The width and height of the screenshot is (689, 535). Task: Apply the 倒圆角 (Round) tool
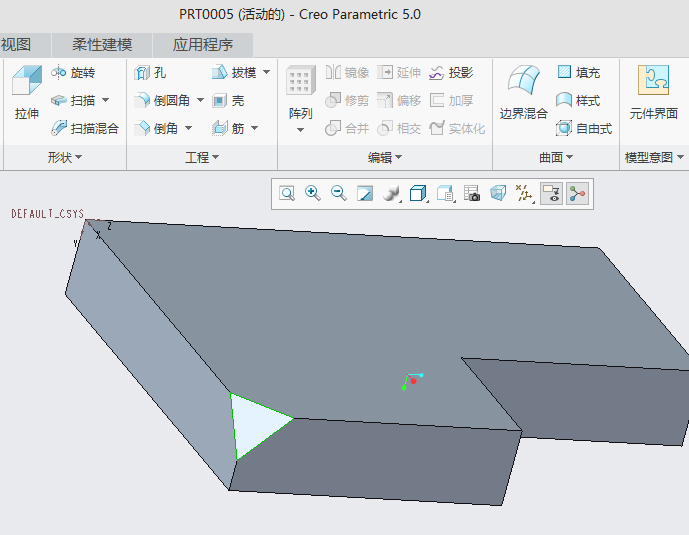pyautogui.click(x=162, y=101)
